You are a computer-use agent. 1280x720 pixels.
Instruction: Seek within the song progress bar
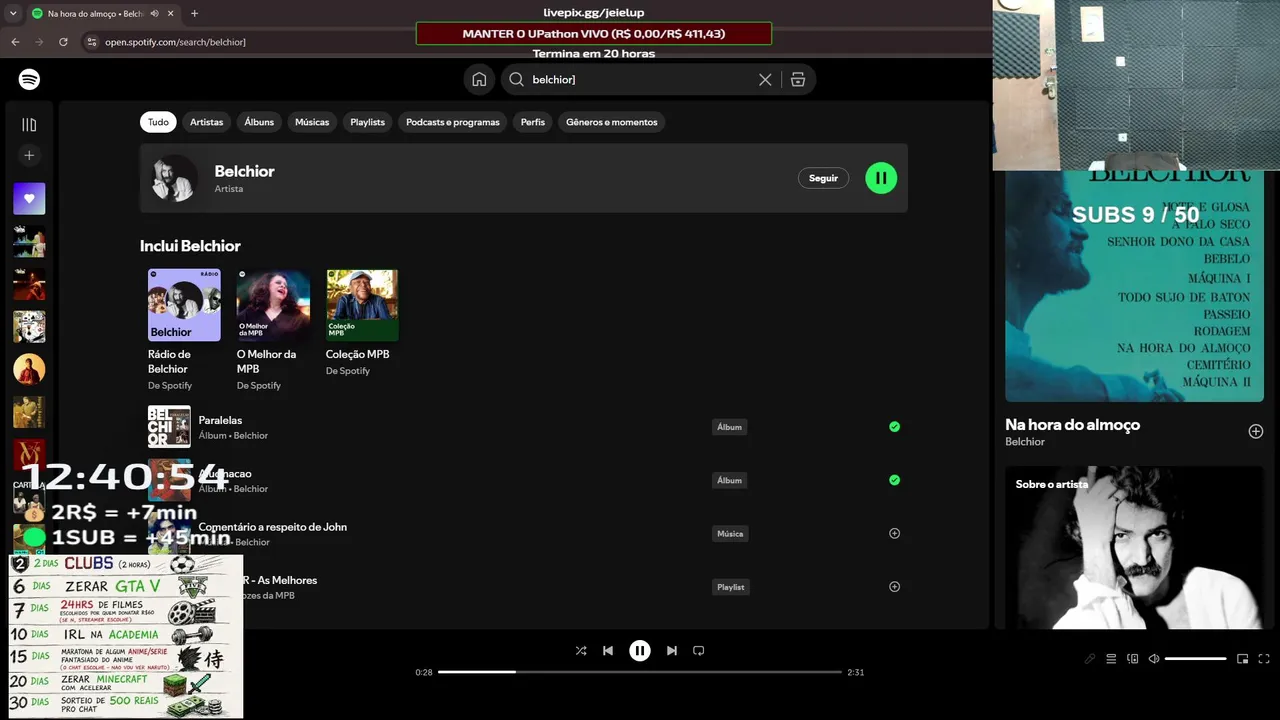coord(640,672)
